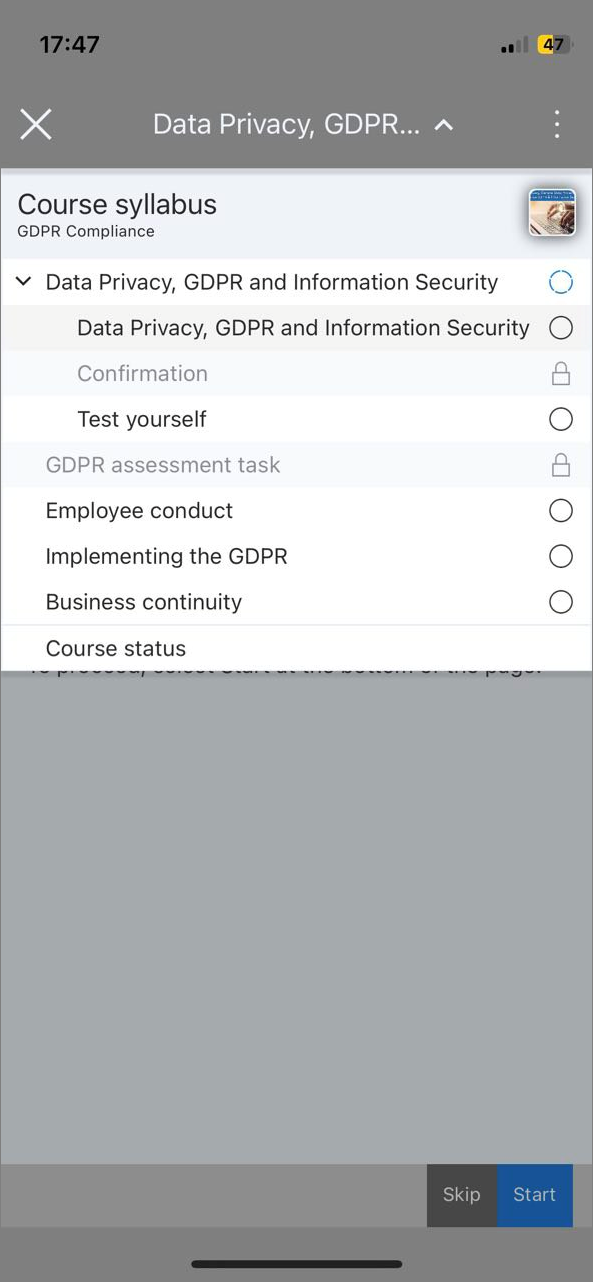The width and height of the screenshot is (593, 1282).
Task: Tap the Skip button
Action: coord(462,1195)
